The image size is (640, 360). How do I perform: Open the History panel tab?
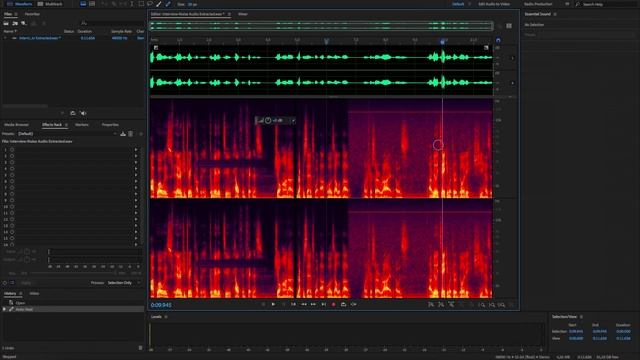click(x=10, y=293)
